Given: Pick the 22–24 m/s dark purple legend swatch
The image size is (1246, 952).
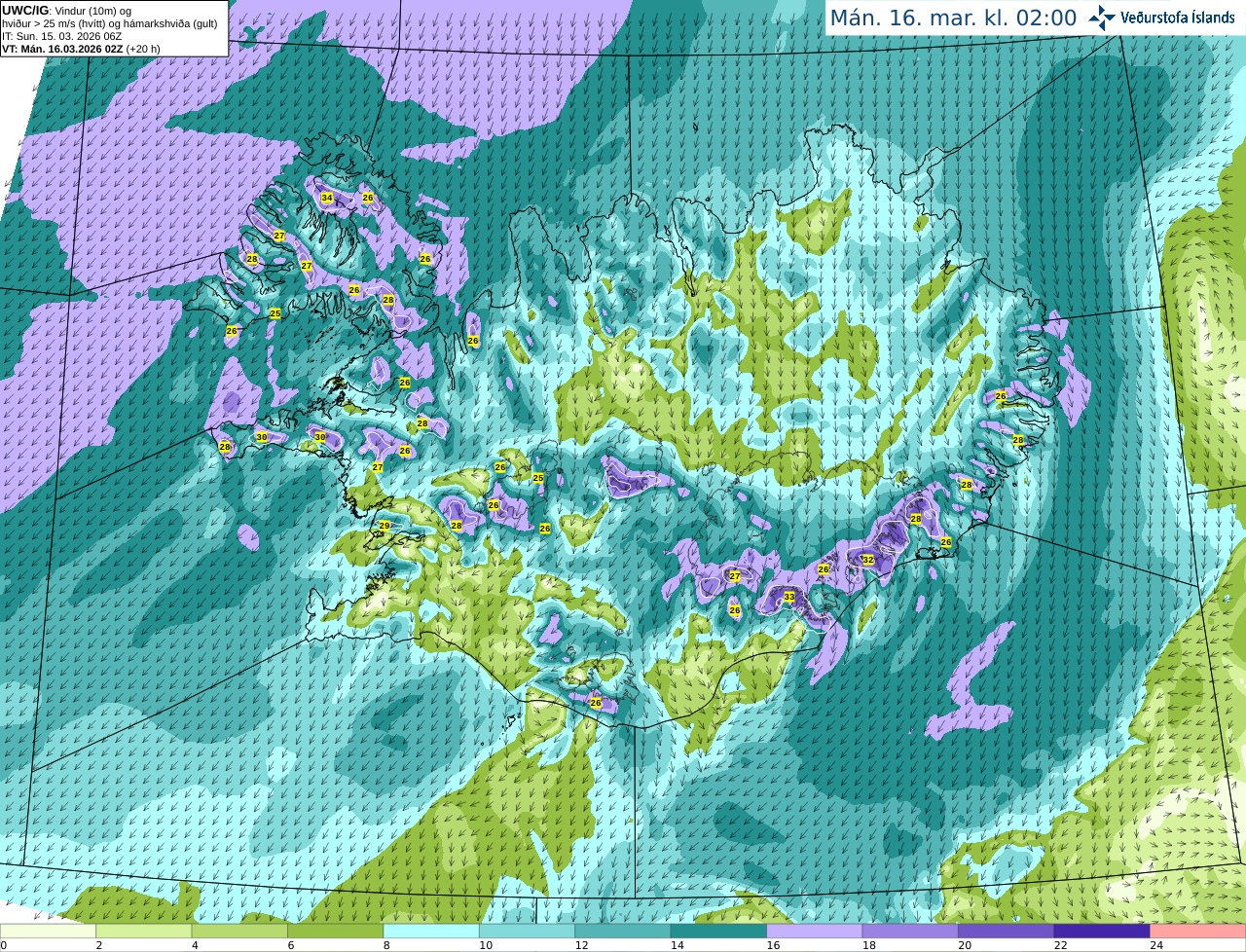Looking at the screenshot, I should 1102,932.
